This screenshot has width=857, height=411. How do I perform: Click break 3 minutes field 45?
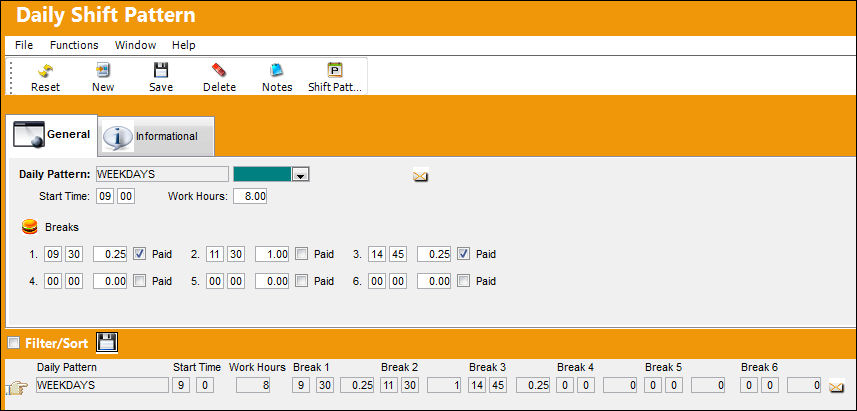click(x=397, y=254)
